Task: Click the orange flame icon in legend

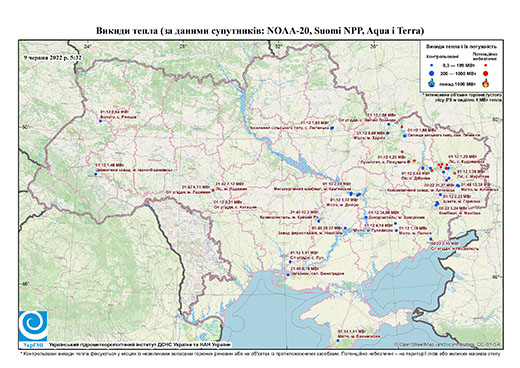Action: [x=486, y=83]
